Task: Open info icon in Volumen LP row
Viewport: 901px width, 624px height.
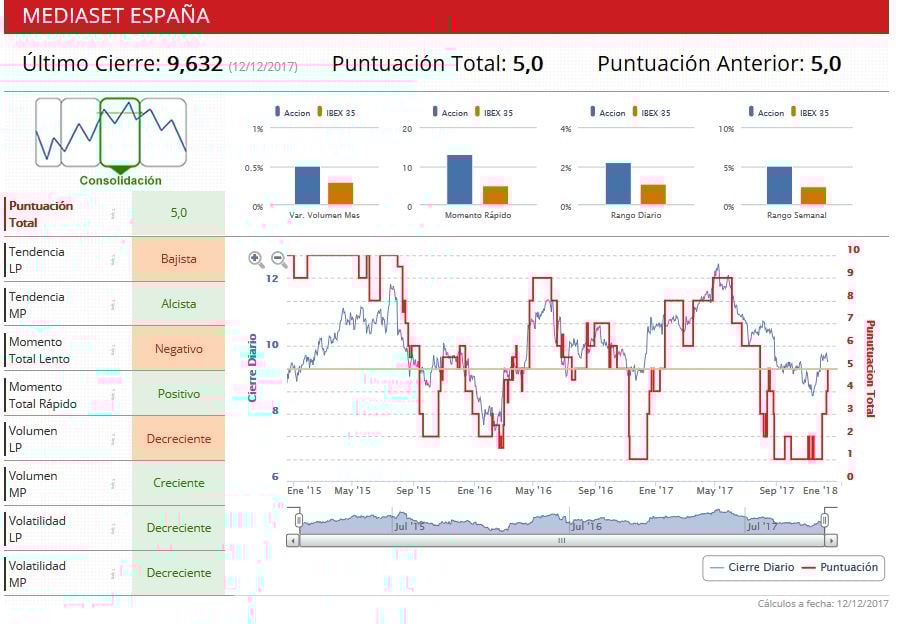Action: click(113, 440)
